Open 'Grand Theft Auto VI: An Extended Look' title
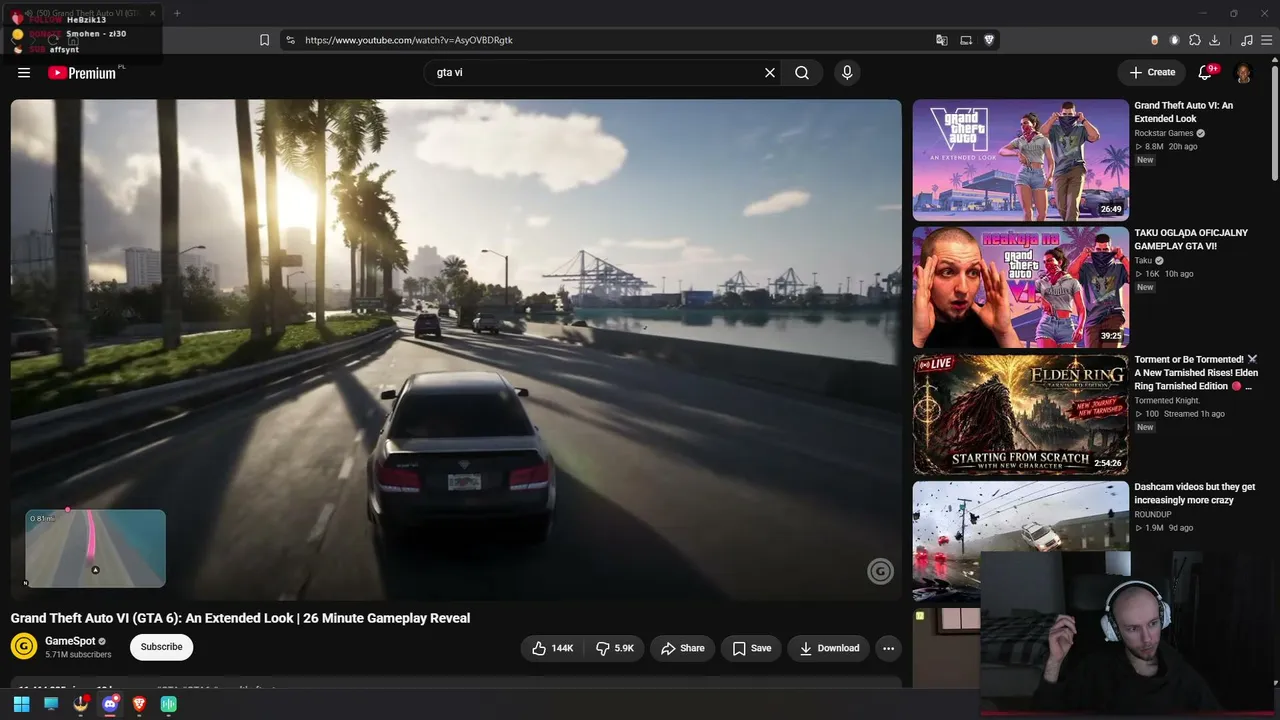This screenshot has width=1280, height=720. [1183, 112]
